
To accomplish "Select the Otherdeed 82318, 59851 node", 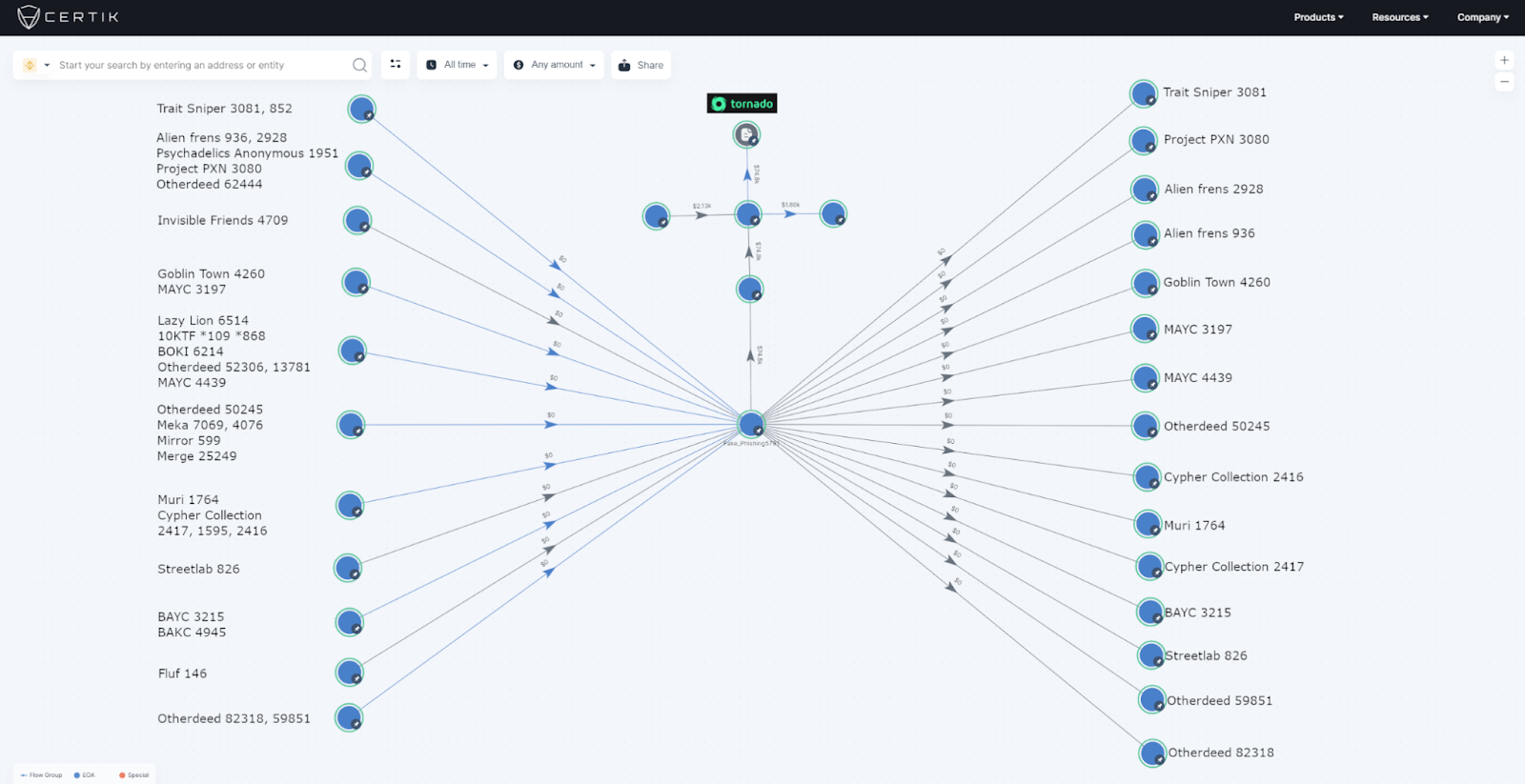I will tap(349, 717).
